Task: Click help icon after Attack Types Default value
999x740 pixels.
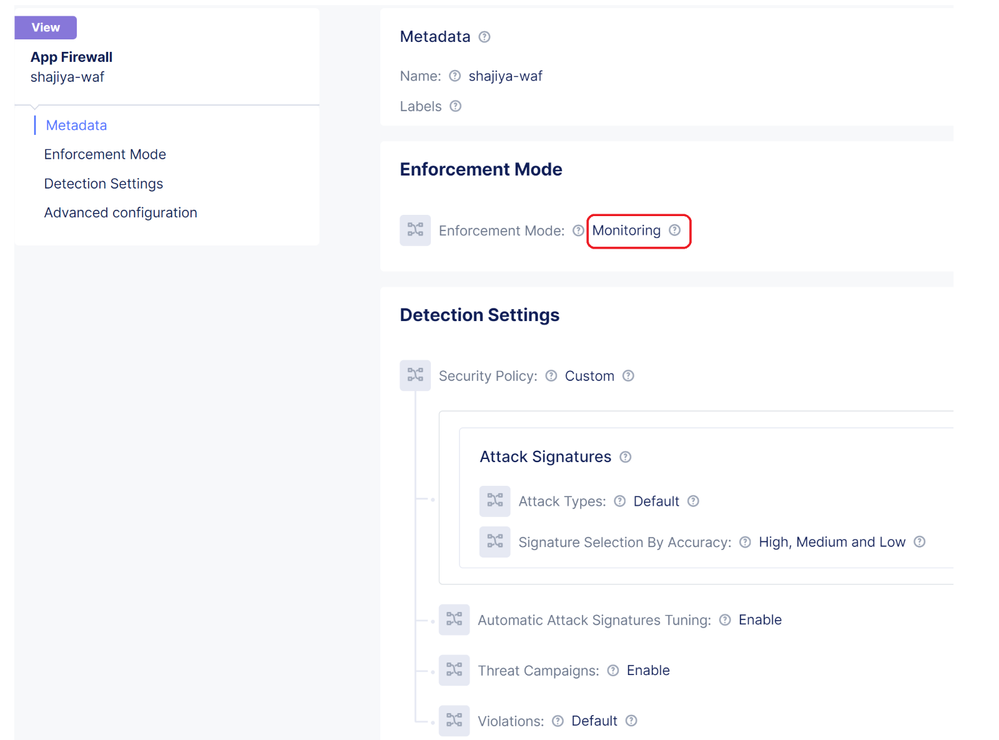Action: coord(693,502)
